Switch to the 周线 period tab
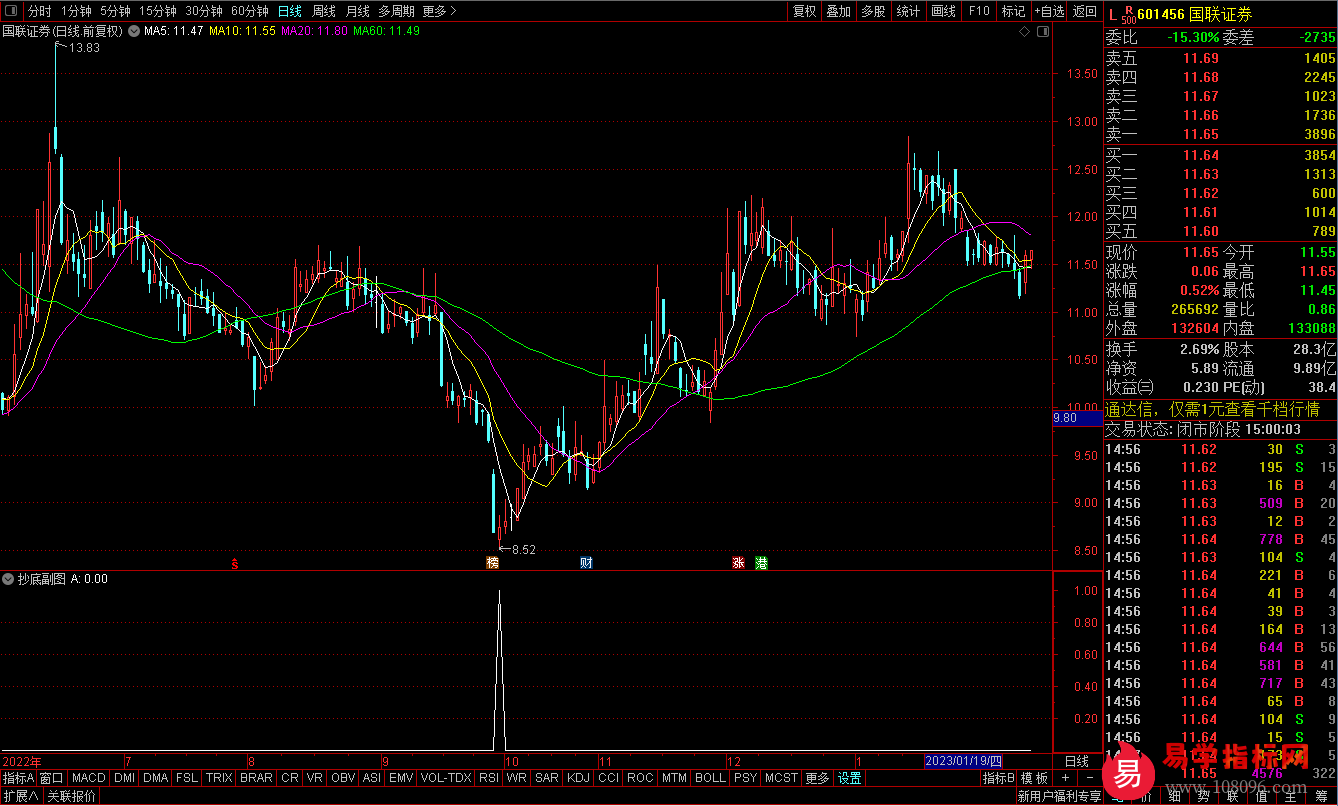The image size is (1338, 806). [324, 11]
